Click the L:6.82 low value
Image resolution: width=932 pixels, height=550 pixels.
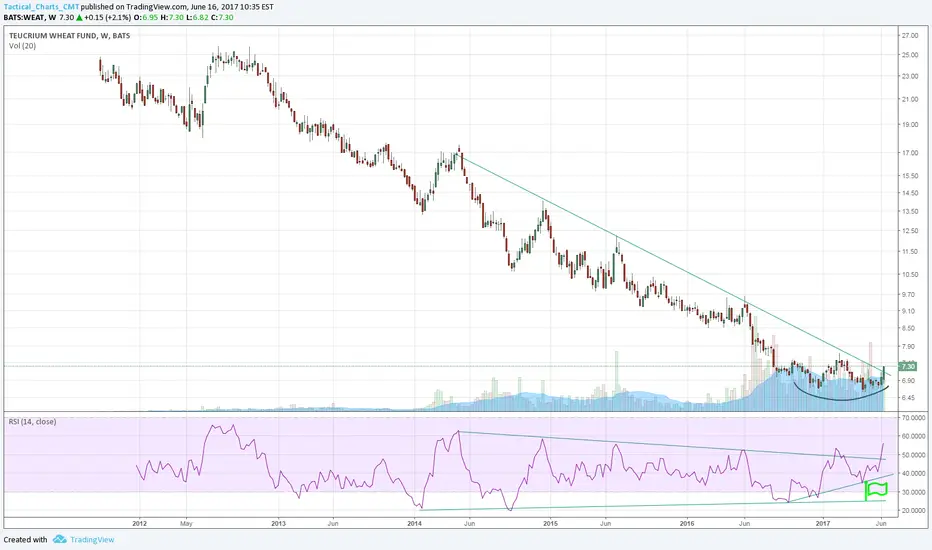[x=197, y=18]
